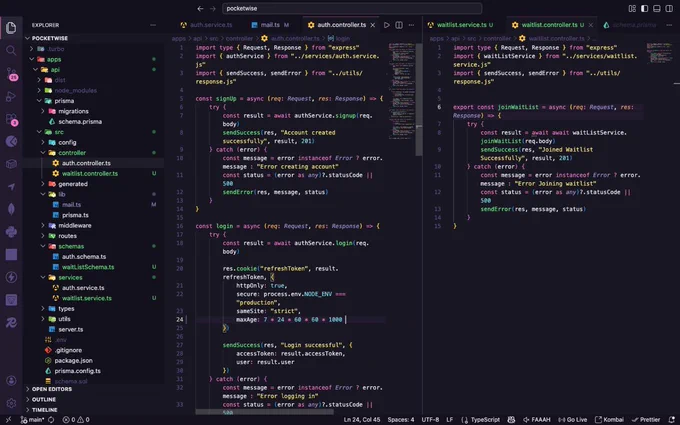Split the auth.controller.ts editor right
Screen dimensions: 680x425
(x=399, y=25)
